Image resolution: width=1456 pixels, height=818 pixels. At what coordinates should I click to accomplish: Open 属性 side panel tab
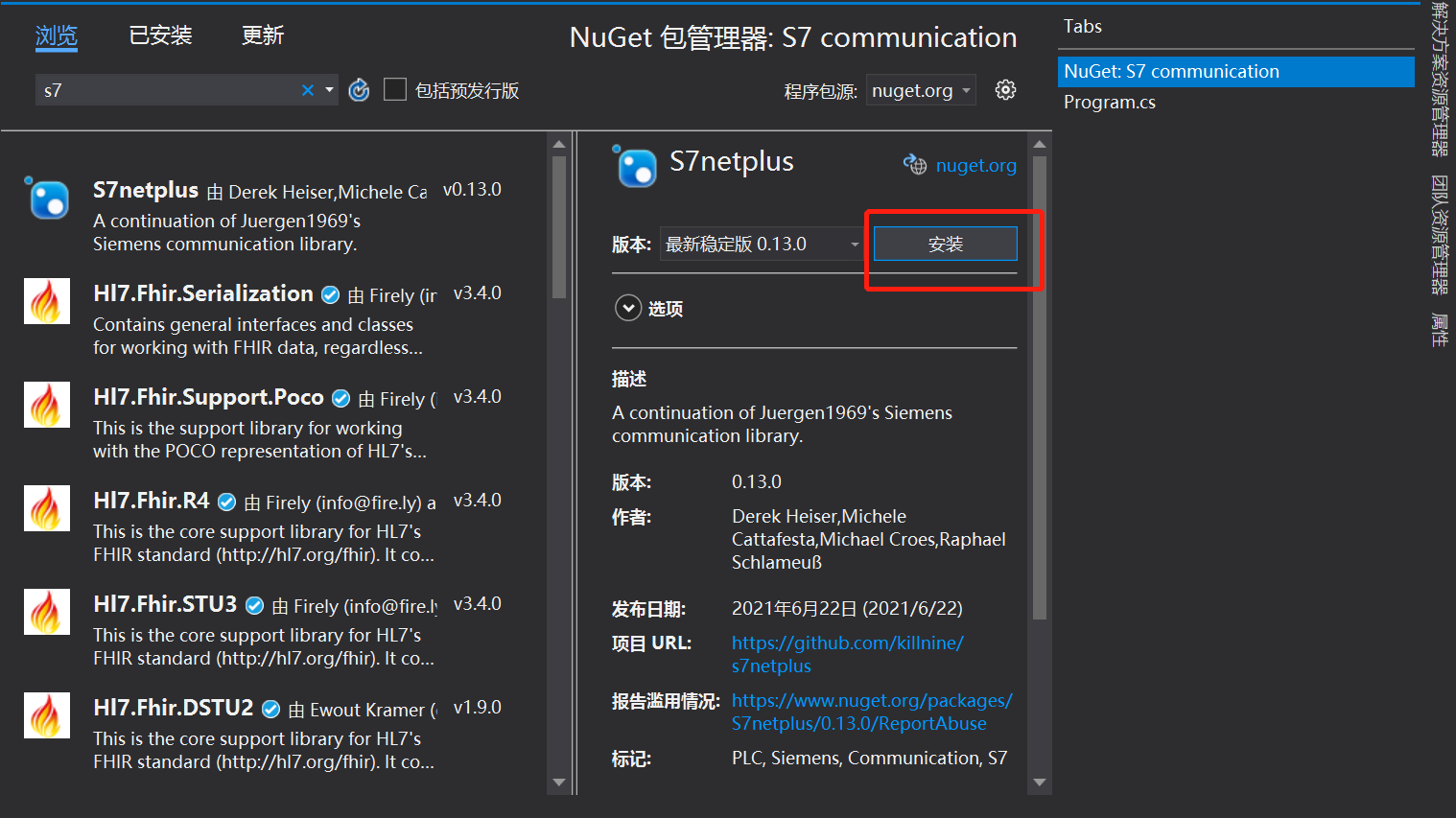(1440, 329)
